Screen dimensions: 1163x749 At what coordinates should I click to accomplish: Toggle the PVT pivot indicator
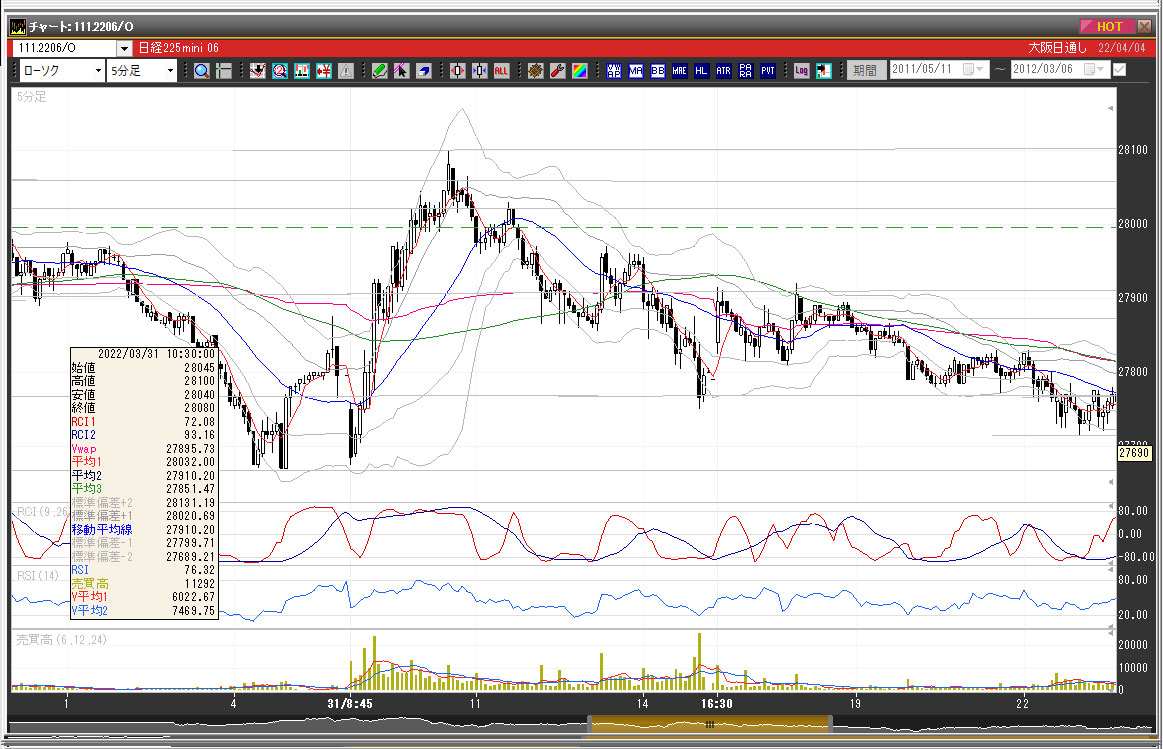[768, 70]
